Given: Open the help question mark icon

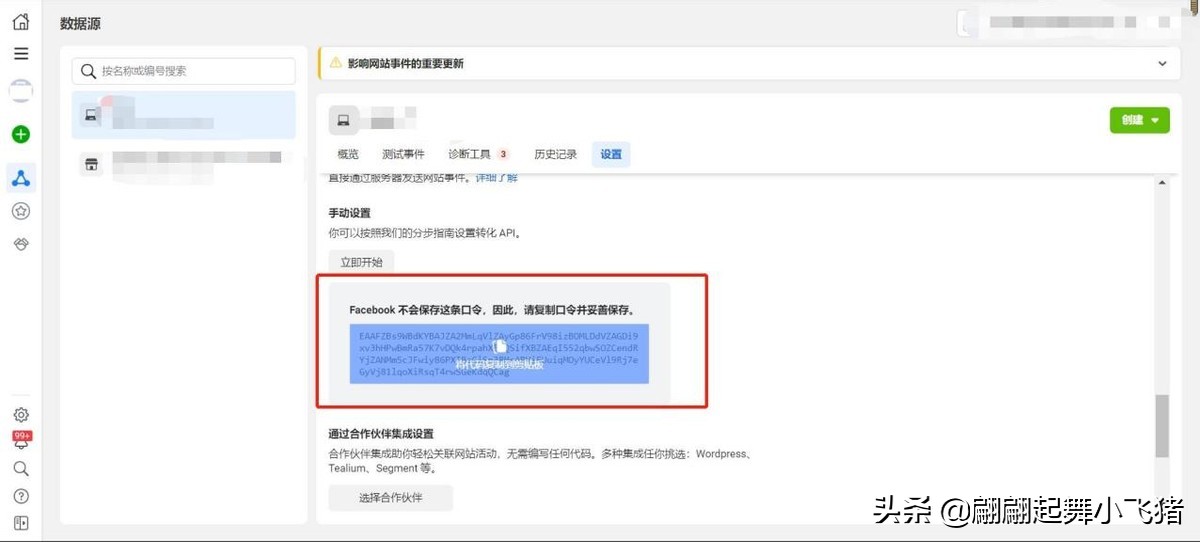Looking at the screenshot, I should click(x=21, y=496).
